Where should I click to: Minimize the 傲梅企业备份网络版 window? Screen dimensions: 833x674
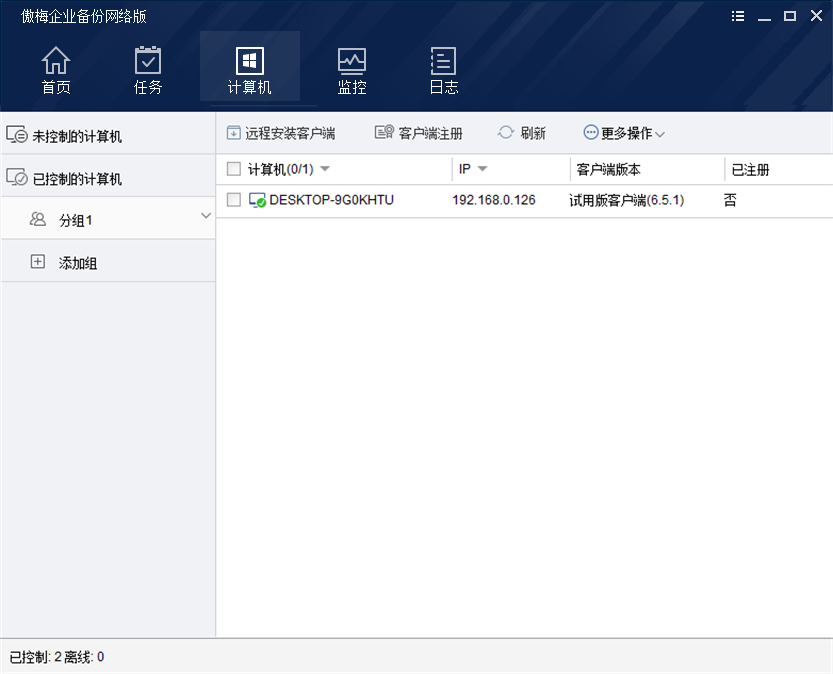pyautogui.click(x=764, y=19)
